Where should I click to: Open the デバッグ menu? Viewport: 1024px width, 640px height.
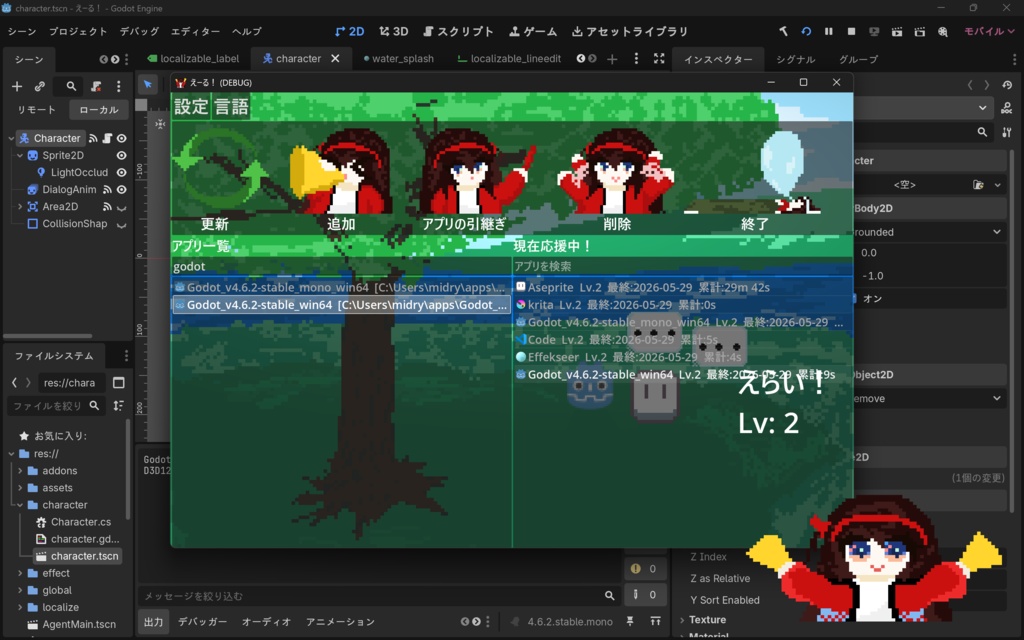(x=139, y=31)
